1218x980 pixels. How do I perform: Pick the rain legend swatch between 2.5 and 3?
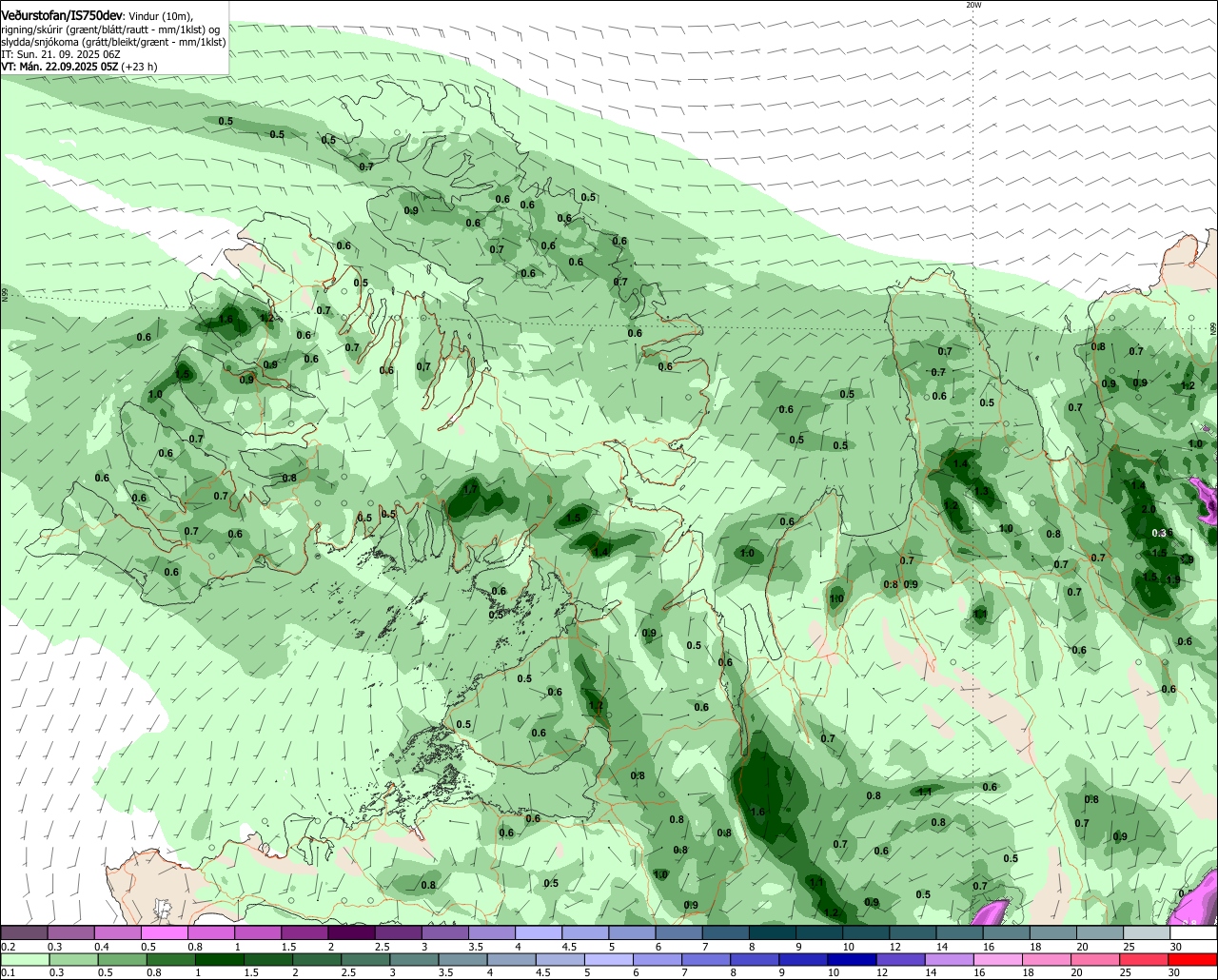click(x=366, y=960)
